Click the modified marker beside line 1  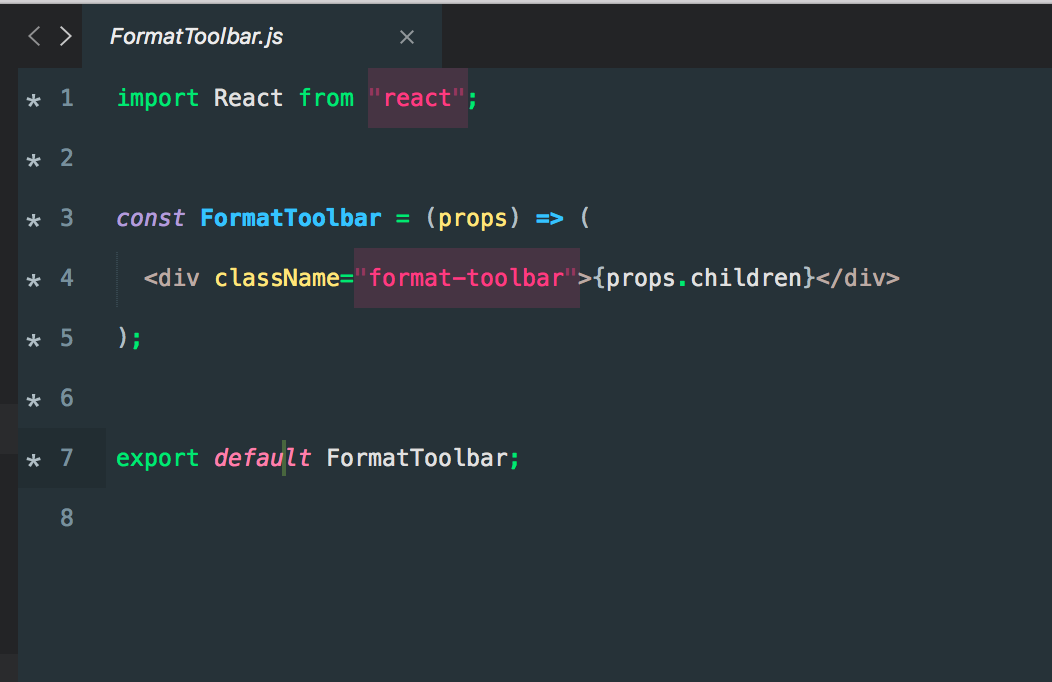tap(34, 101)
